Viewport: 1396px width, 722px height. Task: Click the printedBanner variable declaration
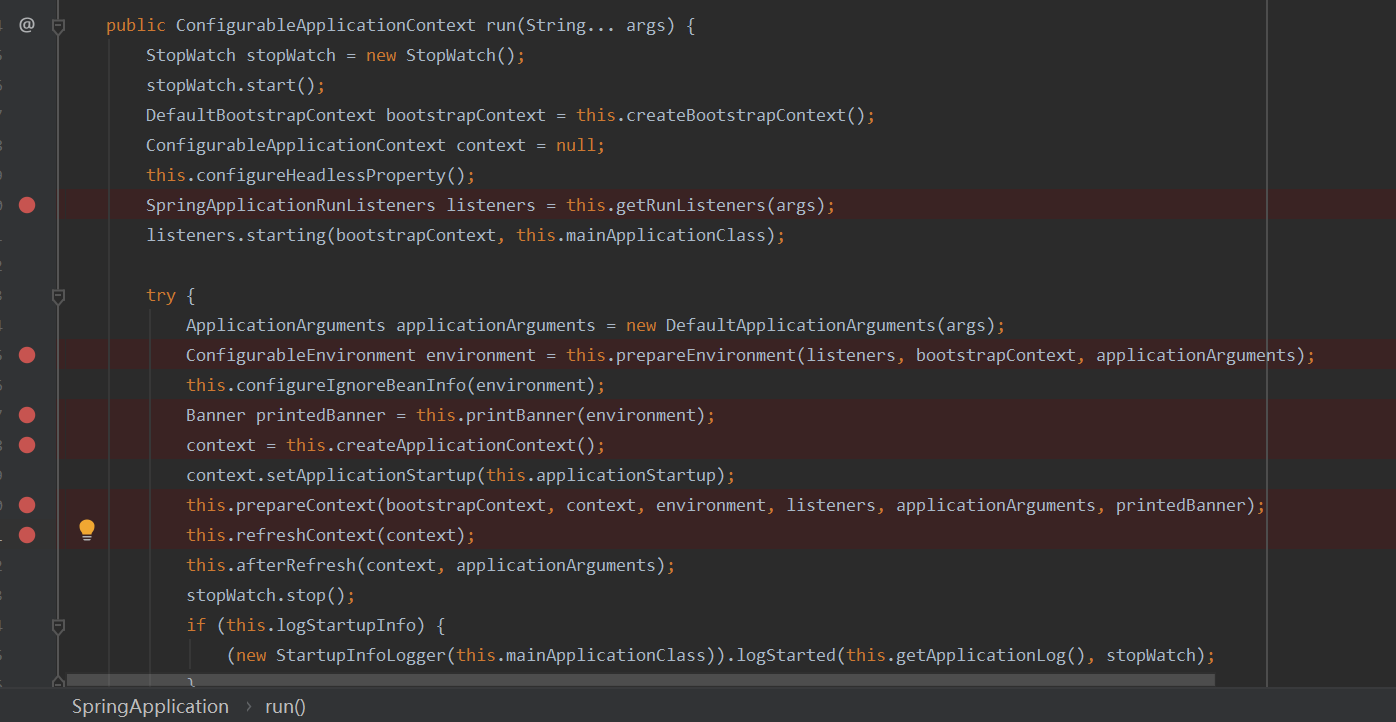pos(320,415)
